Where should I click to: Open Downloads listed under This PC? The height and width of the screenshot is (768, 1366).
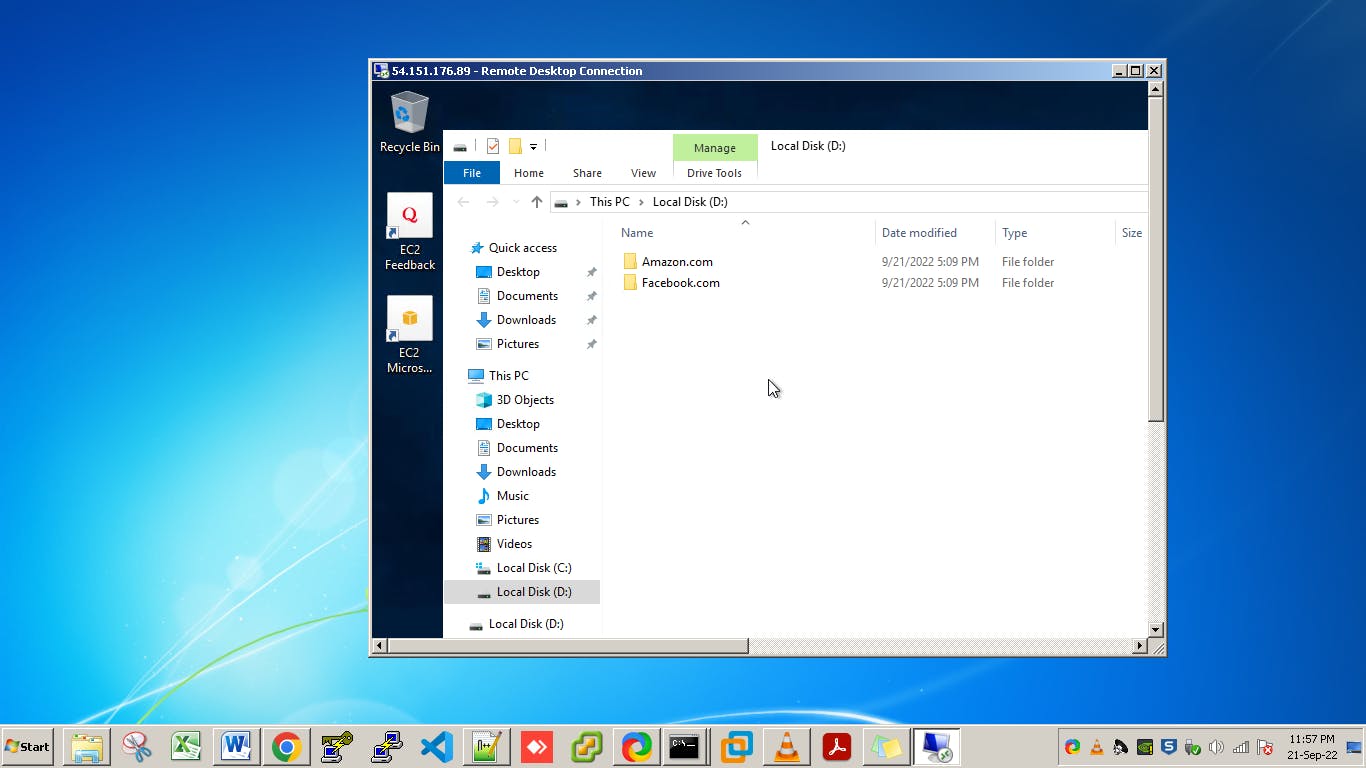(526, 472)
